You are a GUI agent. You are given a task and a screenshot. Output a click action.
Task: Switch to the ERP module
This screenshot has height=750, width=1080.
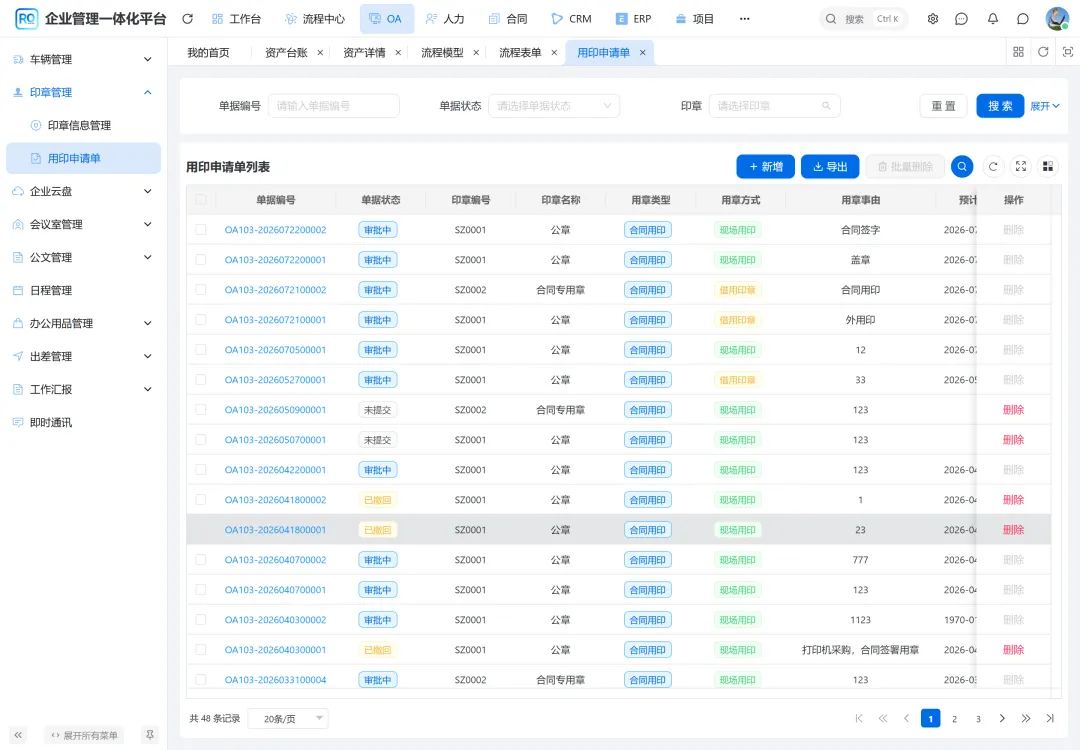point(634,19)
